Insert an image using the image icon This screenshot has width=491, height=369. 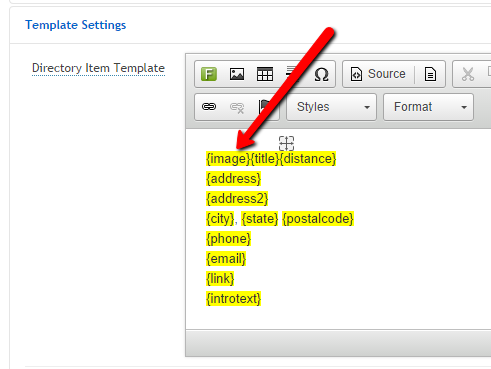237,74
